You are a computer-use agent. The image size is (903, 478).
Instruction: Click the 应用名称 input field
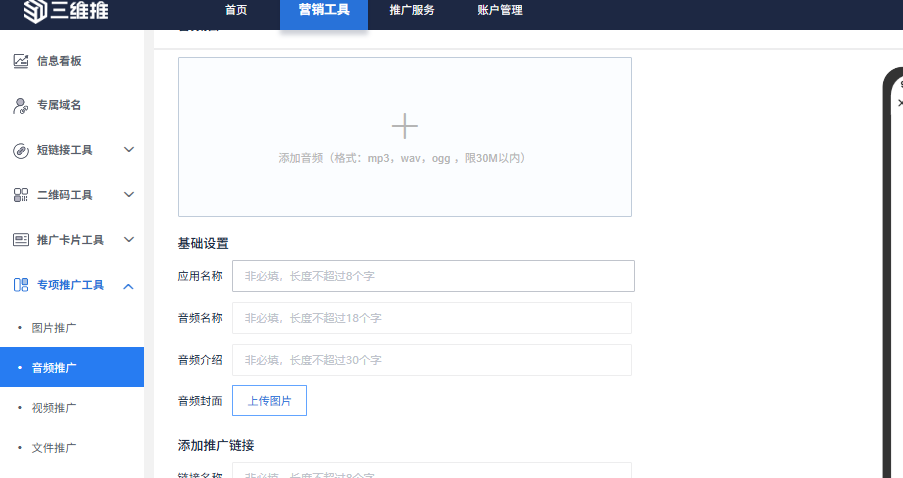pyautogui.click(x=433, y=276)
